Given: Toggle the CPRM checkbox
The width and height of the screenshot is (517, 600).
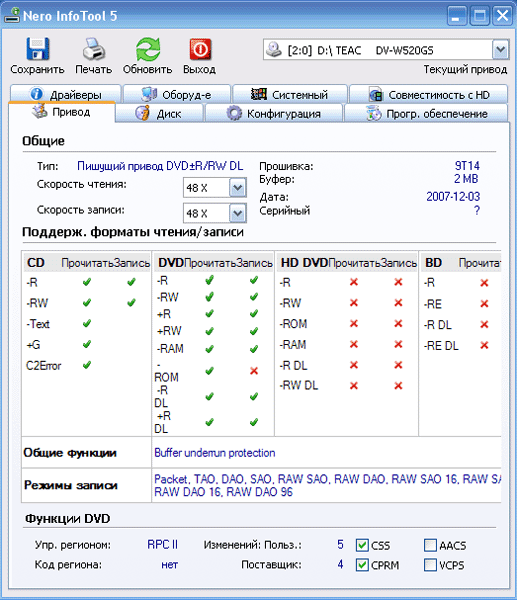Looking at the screenshot, I should pos(362,565).
